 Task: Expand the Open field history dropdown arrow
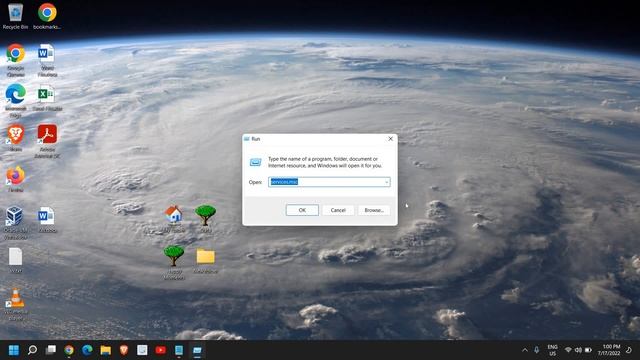pos(387,182)
